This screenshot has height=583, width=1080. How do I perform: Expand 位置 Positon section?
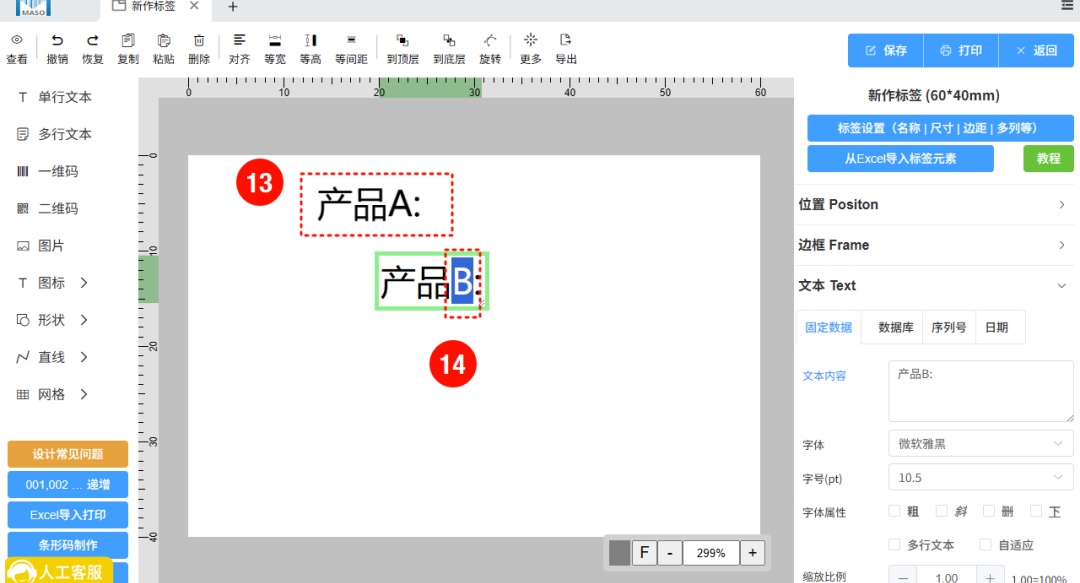933,205
